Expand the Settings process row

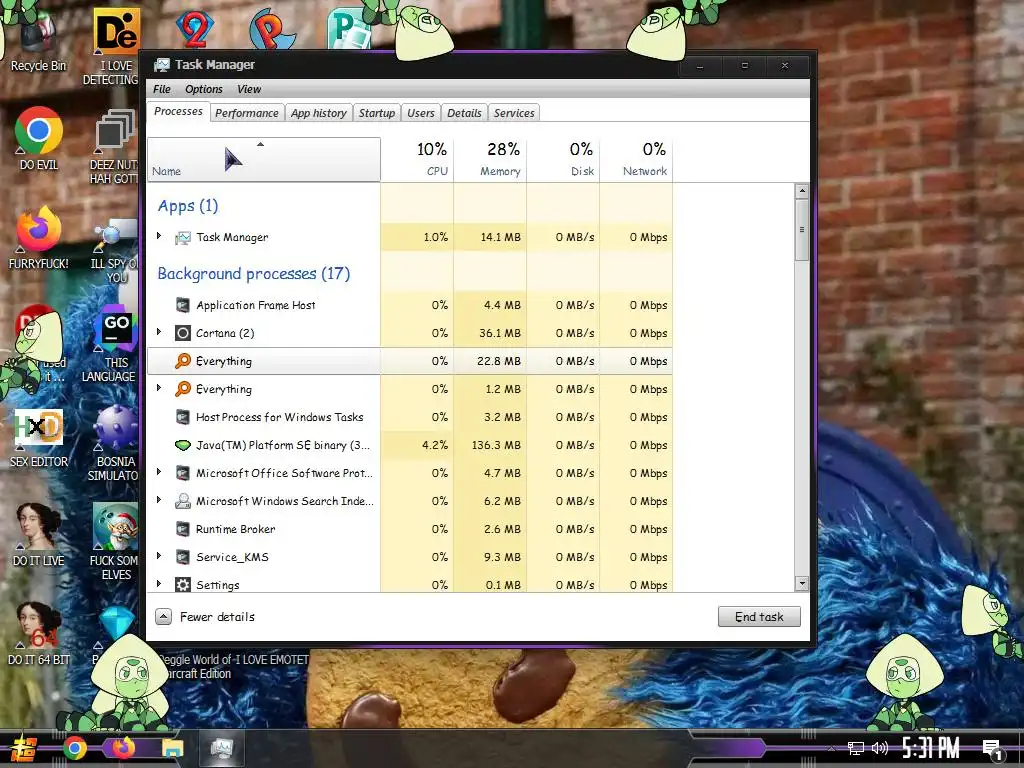coord(159,584)
